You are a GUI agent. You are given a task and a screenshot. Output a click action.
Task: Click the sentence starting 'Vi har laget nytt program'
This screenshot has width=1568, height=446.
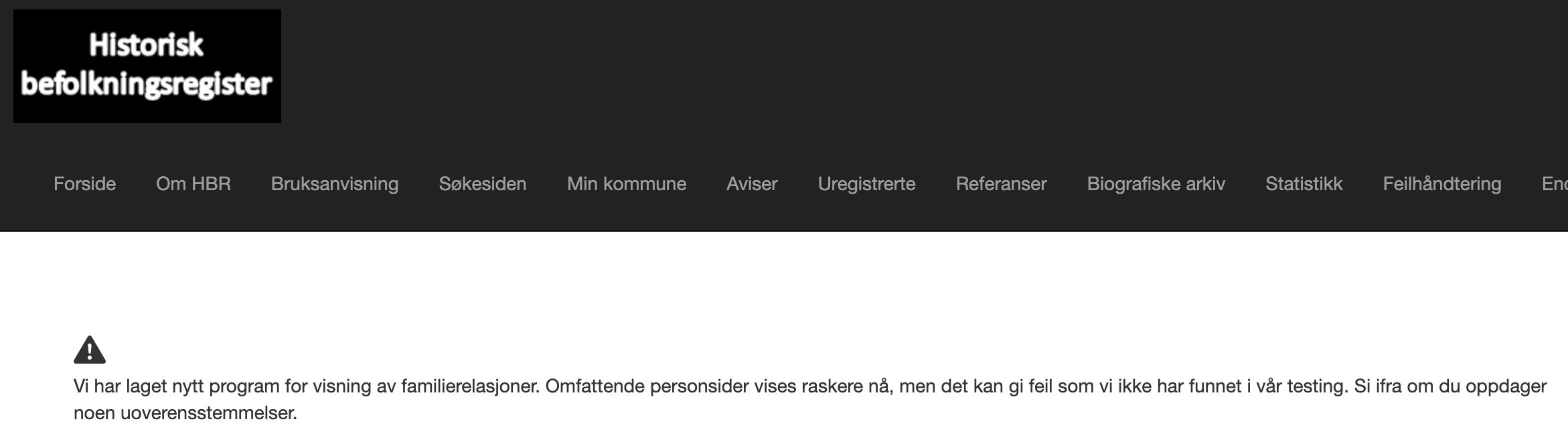click(307, 386)
